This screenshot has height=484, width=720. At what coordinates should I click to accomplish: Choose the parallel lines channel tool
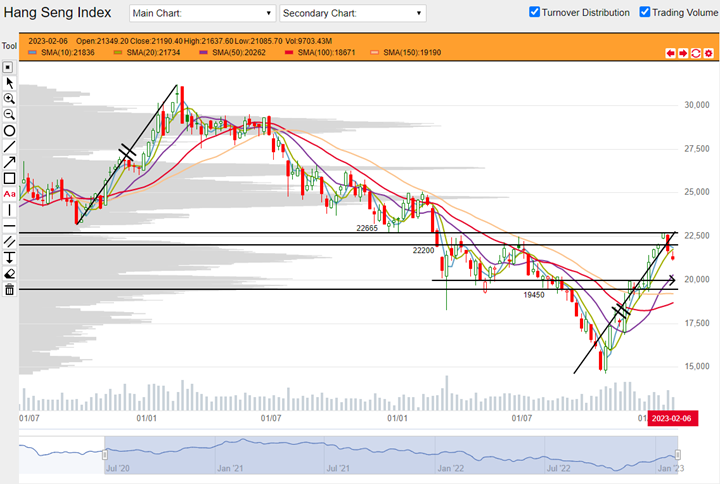(x=9, y=242)
